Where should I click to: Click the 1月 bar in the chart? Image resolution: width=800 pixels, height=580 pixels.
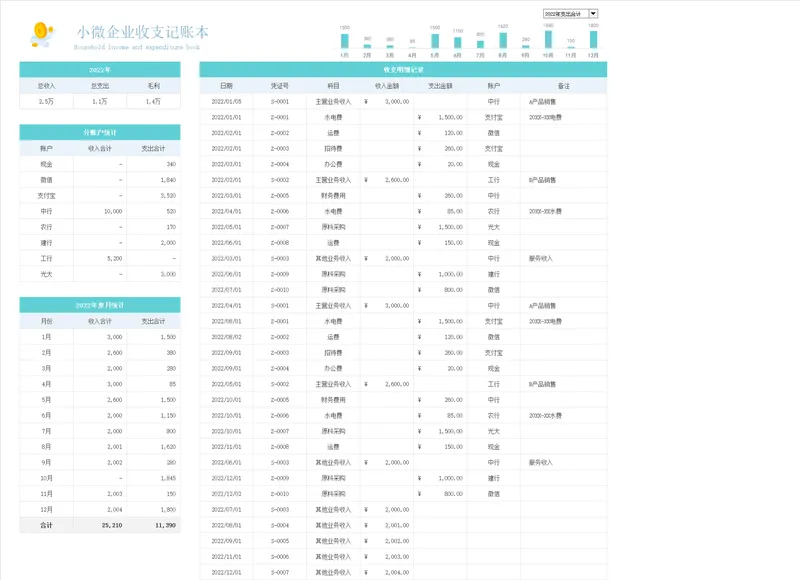click(x=345, y=41)
